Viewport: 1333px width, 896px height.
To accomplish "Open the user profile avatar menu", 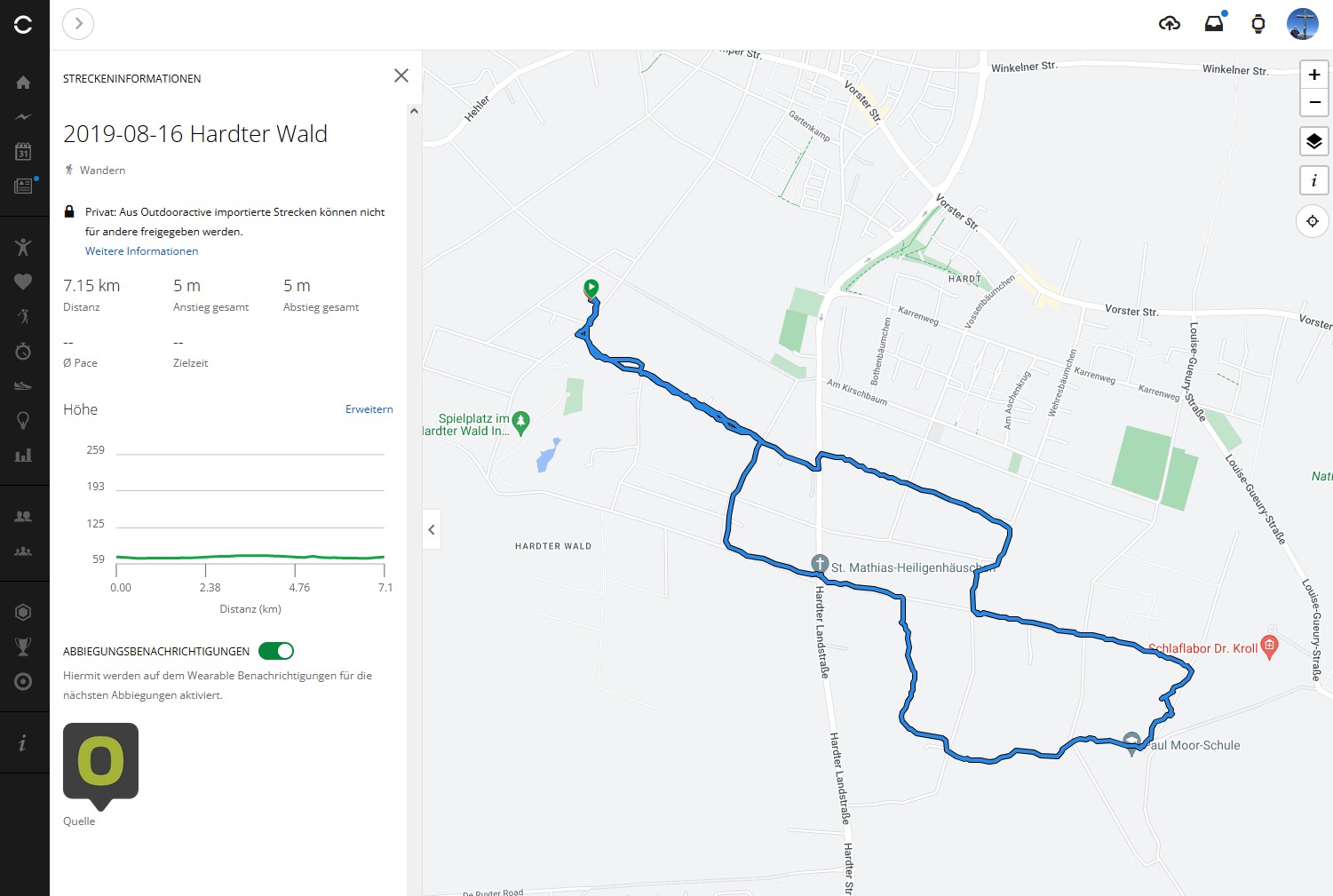I will point(1302,24).
